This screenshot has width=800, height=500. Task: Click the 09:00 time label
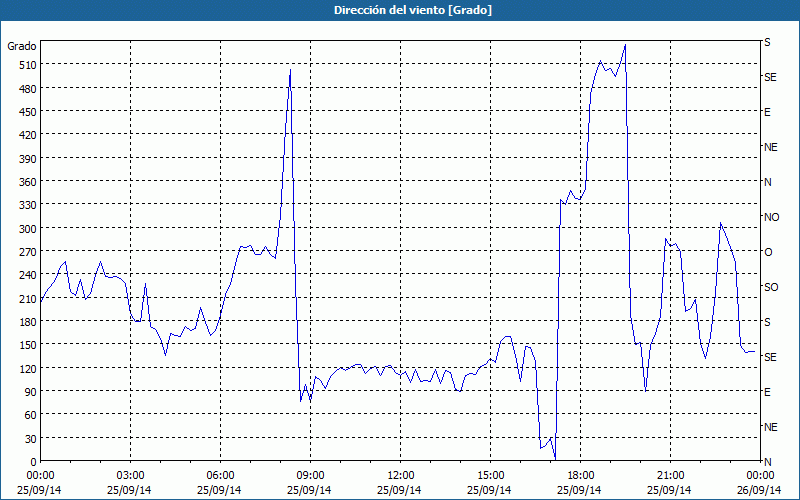pyautogui.click(x=310, y=476)
